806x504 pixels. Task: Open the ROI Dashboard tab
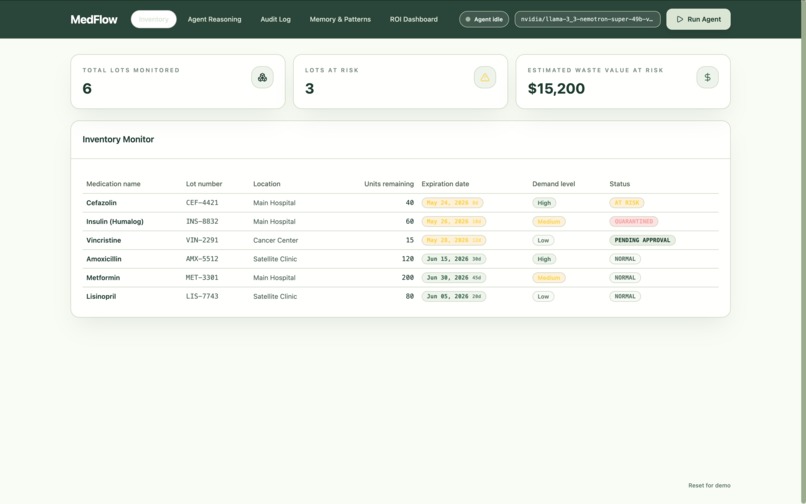coord(414,19)
